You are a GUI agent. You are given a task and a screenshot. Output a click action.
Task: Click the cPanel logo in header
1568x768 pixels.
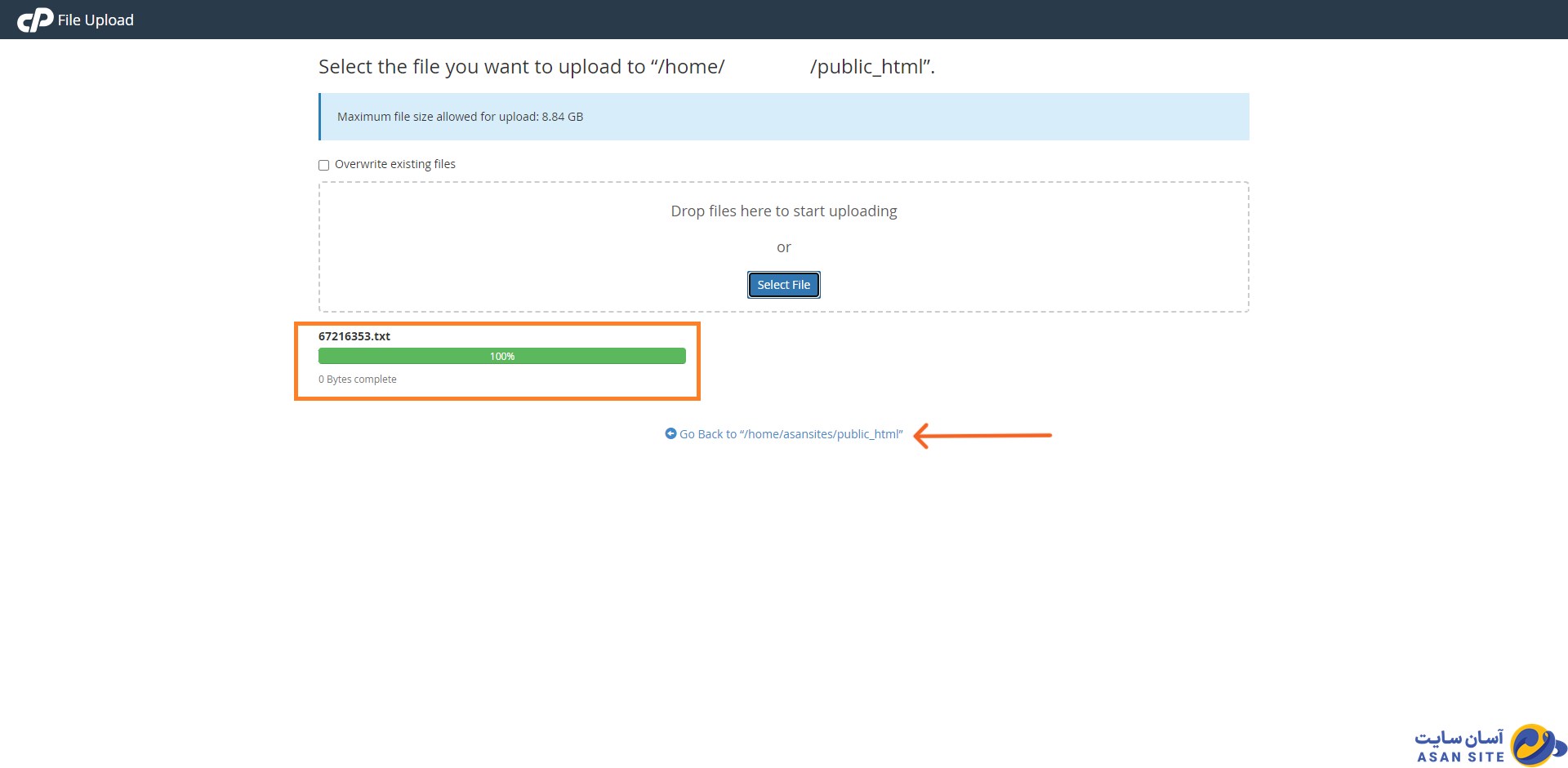(x=34, y=20)
